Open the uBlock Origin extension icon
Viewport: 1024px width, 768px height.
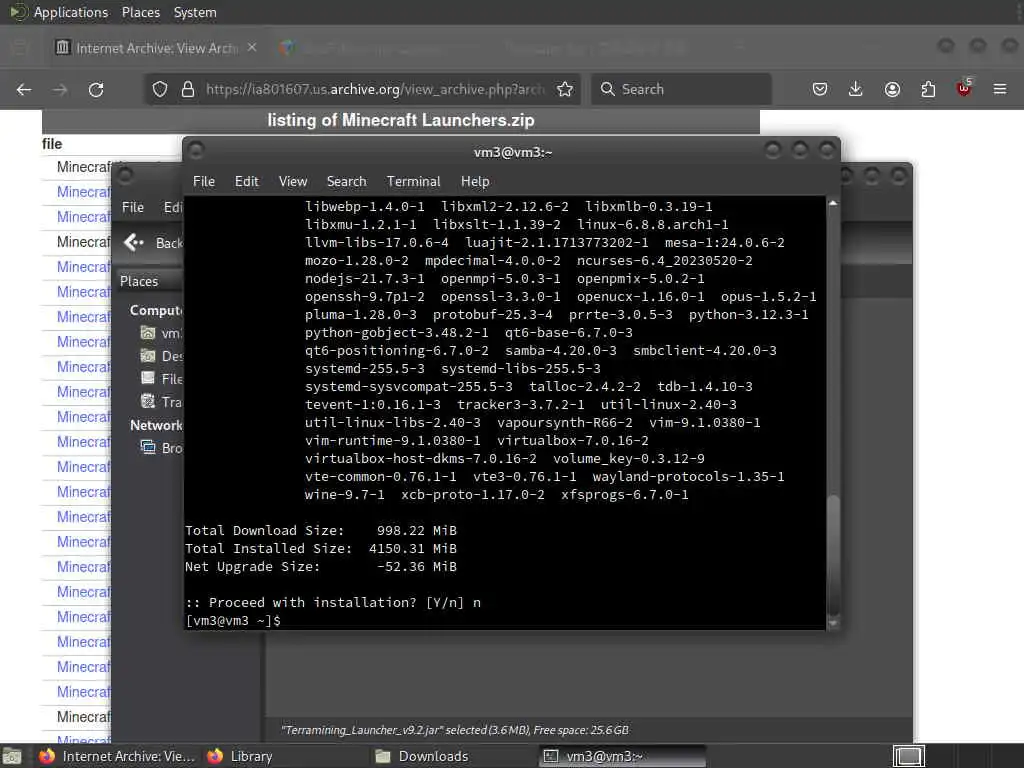(964, 88)
